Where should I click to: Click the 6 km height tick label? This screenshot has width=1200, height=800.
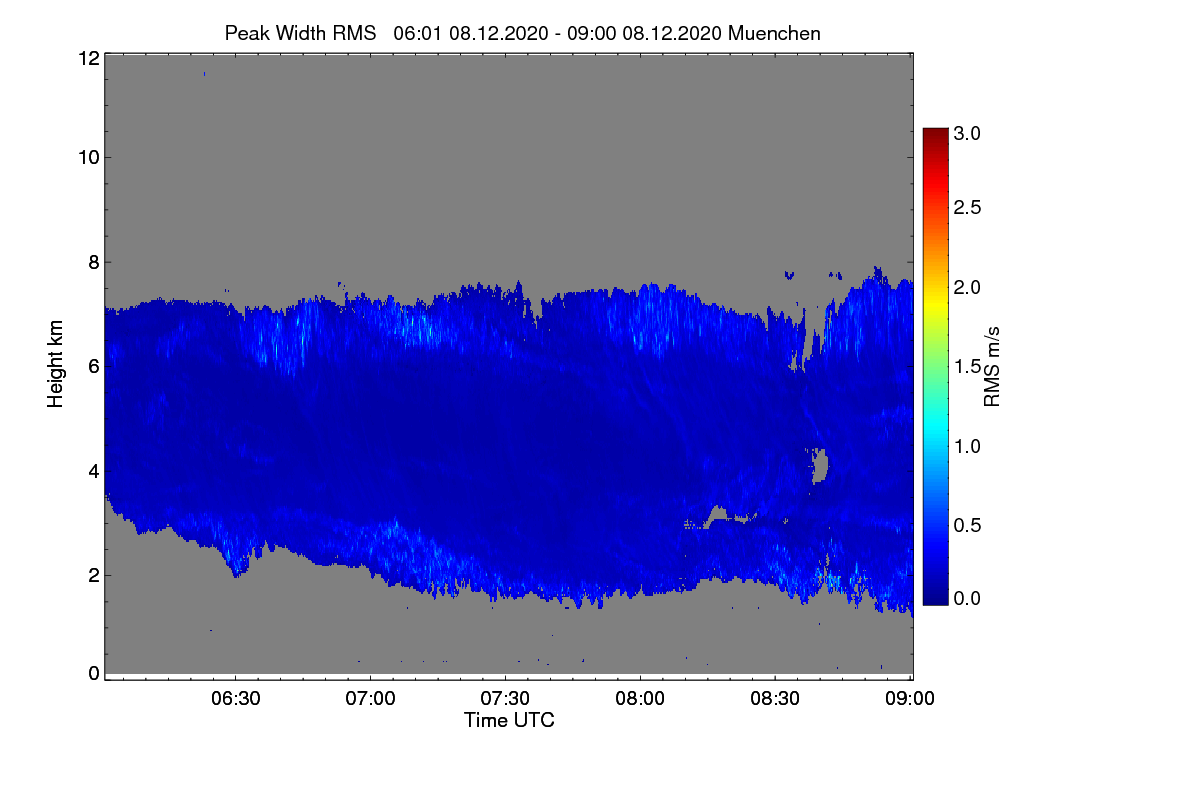(x=93, y=366)
